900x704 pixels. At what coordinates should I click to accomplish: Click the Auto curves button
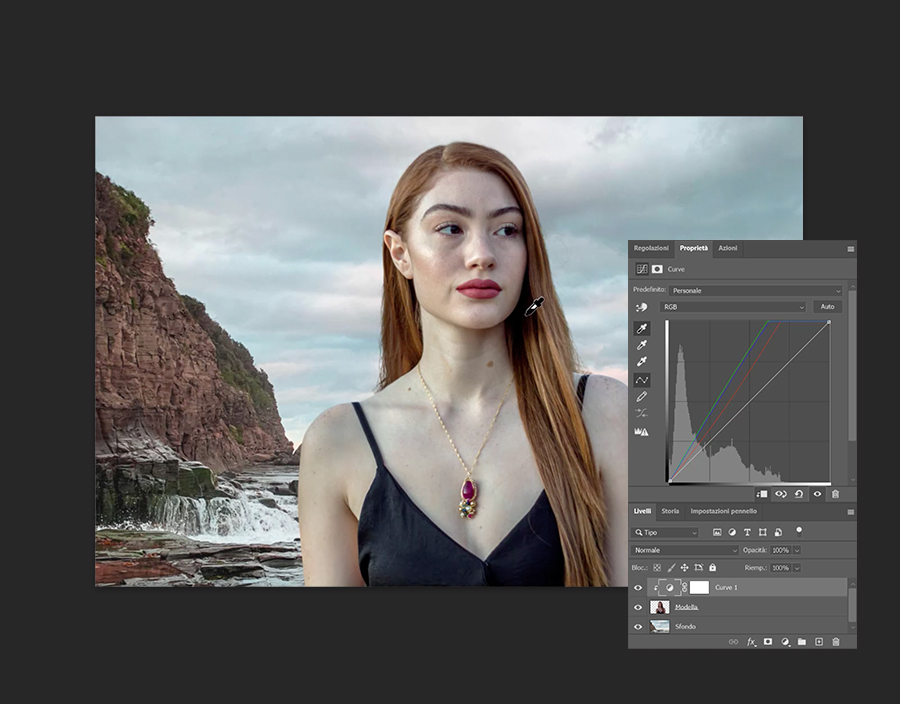(x=827, y=307)
